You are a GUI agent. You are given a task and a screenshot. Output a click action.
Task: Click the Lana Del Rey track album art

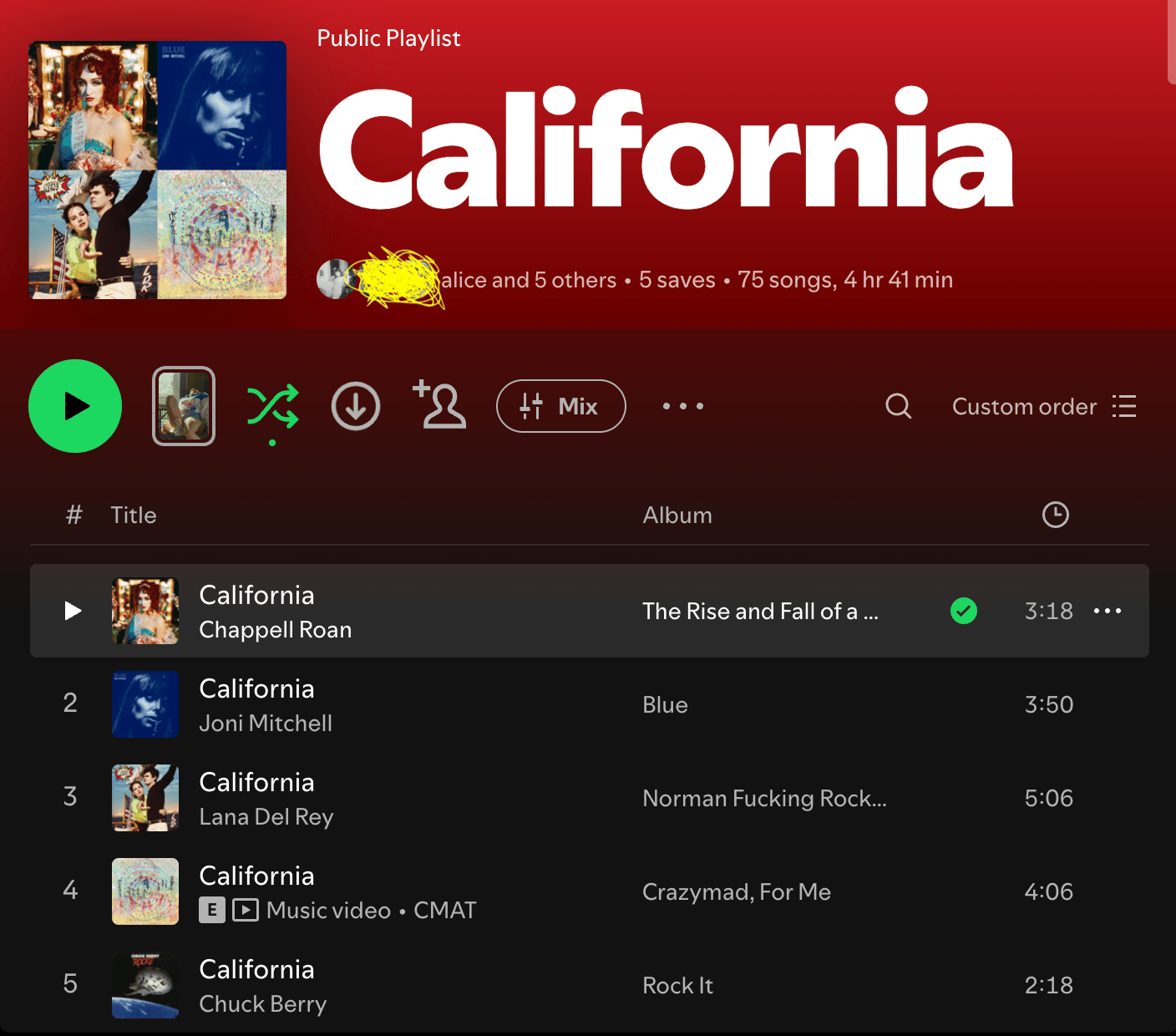pyautogui.click(x=145, y=798)
